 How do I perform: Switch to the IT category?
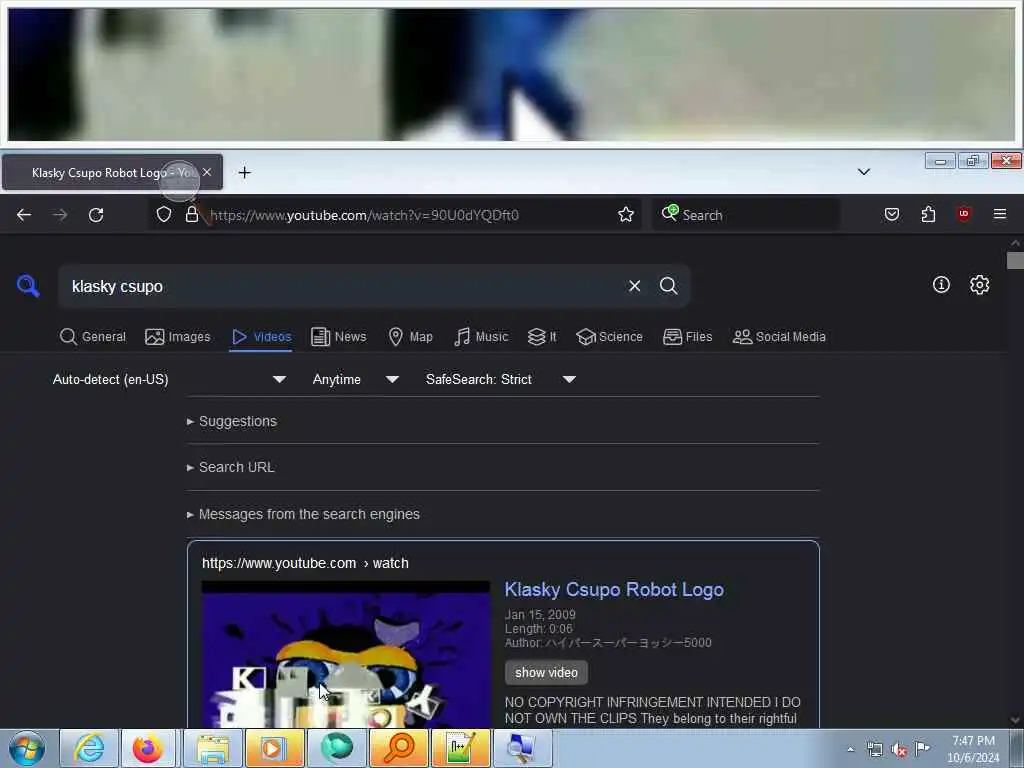click(x=542, y=337)
